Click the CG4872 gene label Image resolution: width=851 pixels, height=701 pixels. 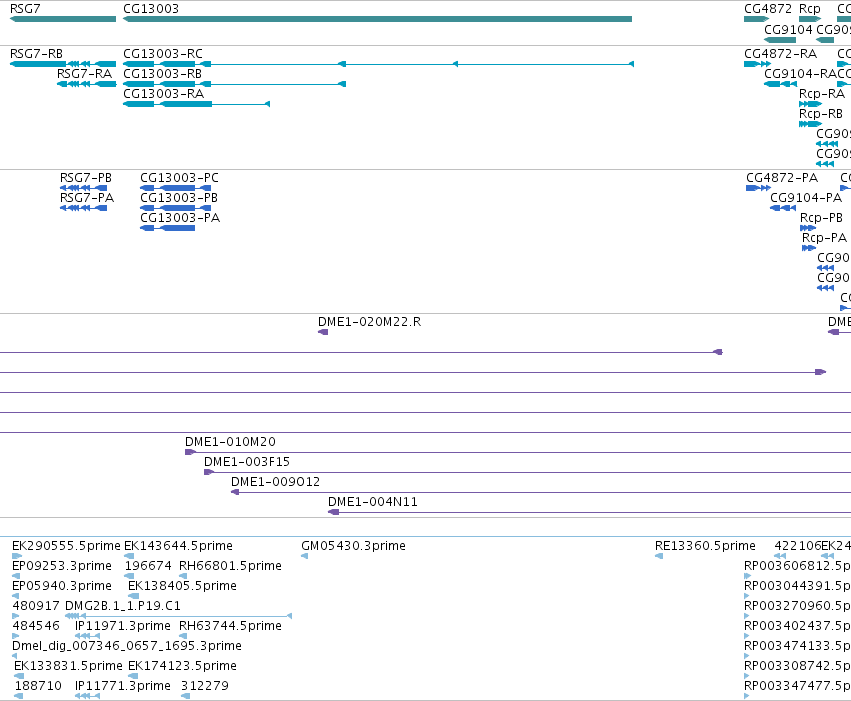coord(767,9)
